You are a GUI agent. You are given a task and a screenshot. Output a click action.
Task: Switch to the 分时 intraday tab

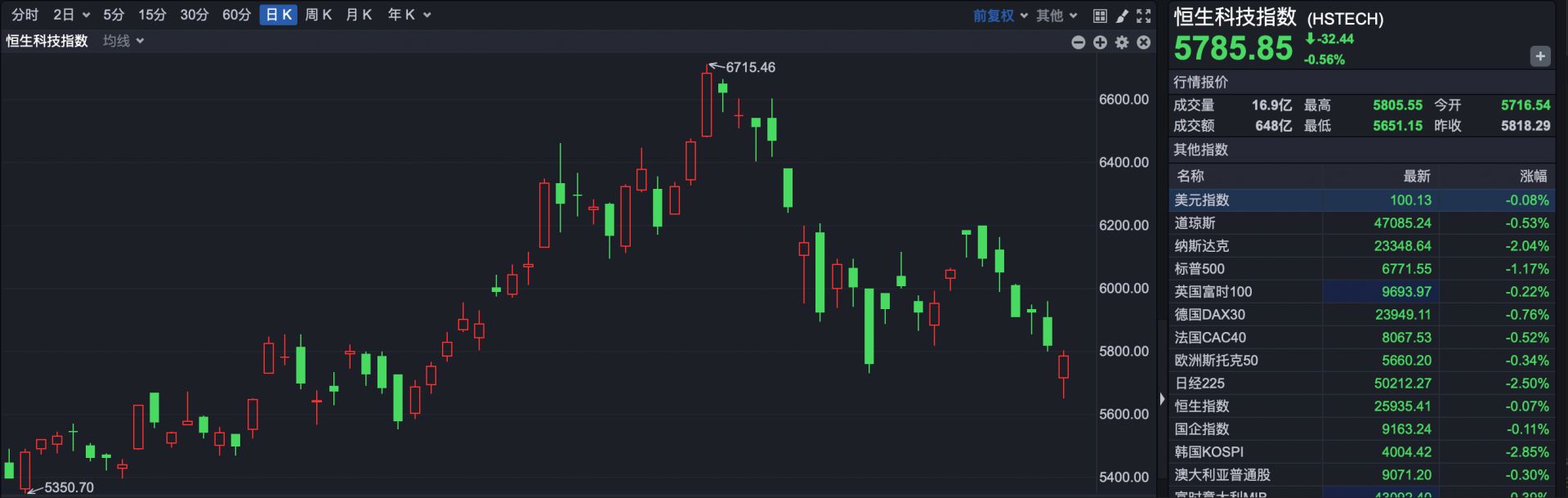click(x=25, y=15)
